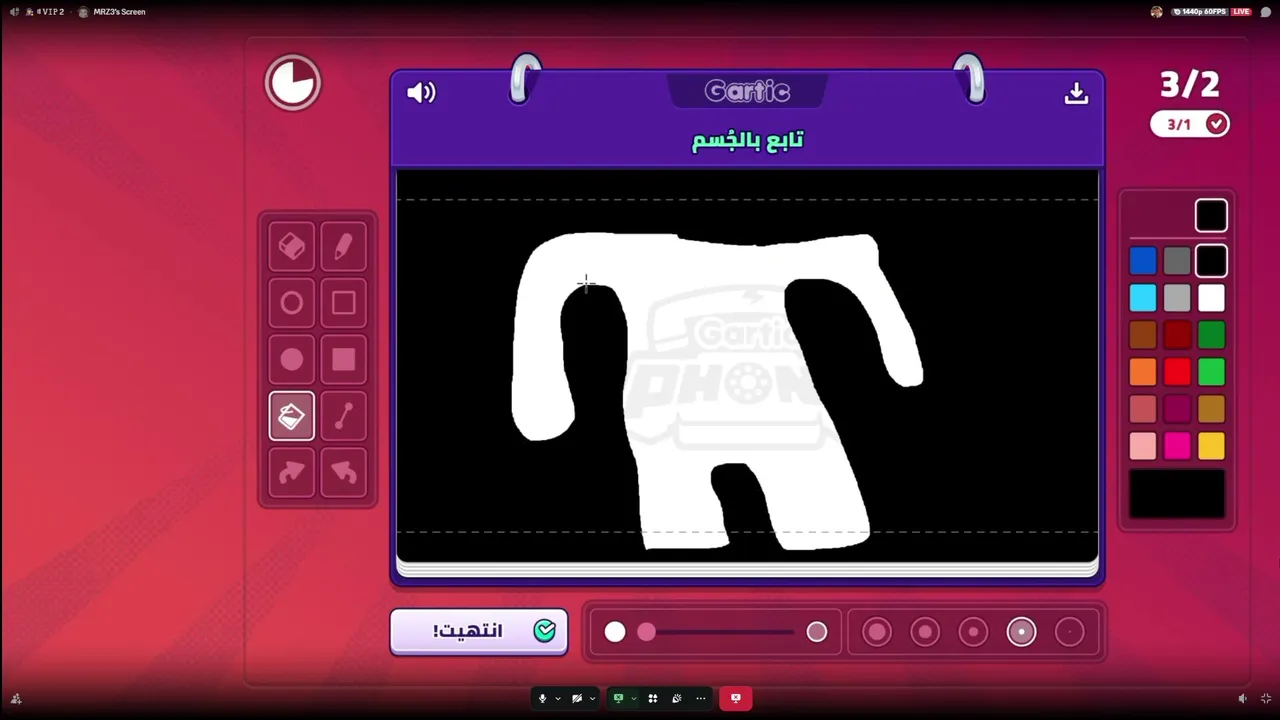This screenshot has height=720, width=1280.
Task: Toggle the Discord microphone mute
Action: point(542,698)
